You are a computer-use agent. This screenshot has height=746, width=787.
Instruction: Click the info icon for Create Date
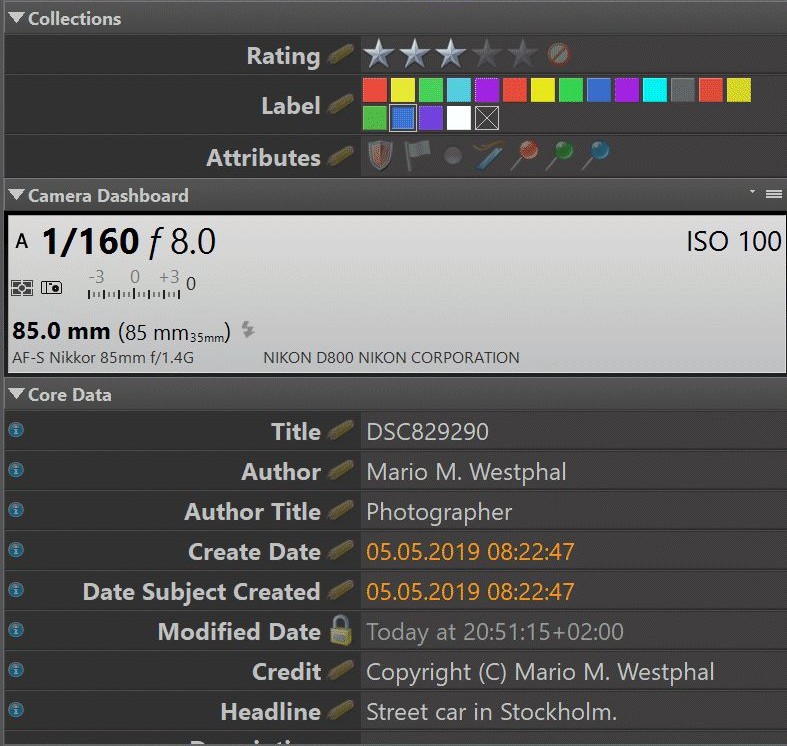tap(16, 550)
